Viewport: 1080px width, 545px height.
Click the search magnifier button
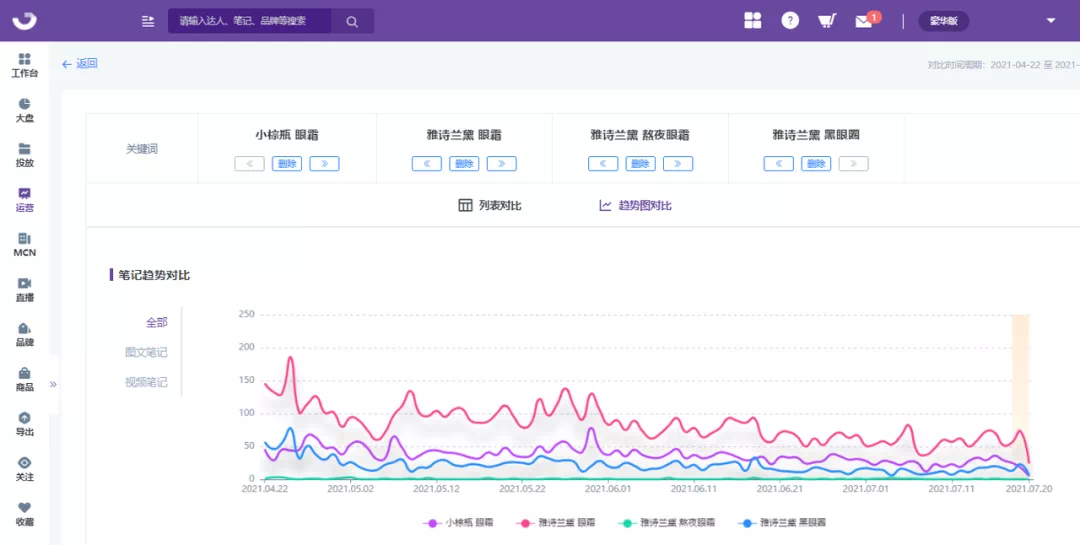352,21
